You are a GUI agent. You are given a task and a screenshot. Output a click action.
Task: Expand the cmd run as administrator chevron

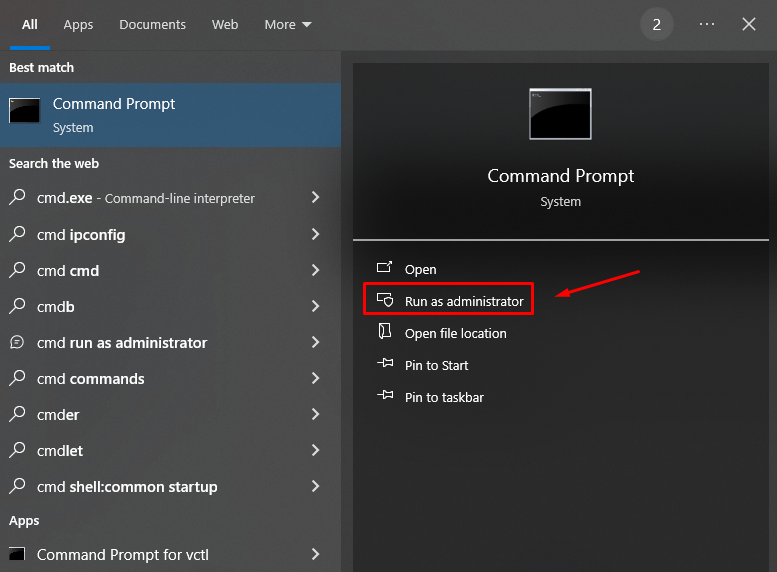click(315, 342)
